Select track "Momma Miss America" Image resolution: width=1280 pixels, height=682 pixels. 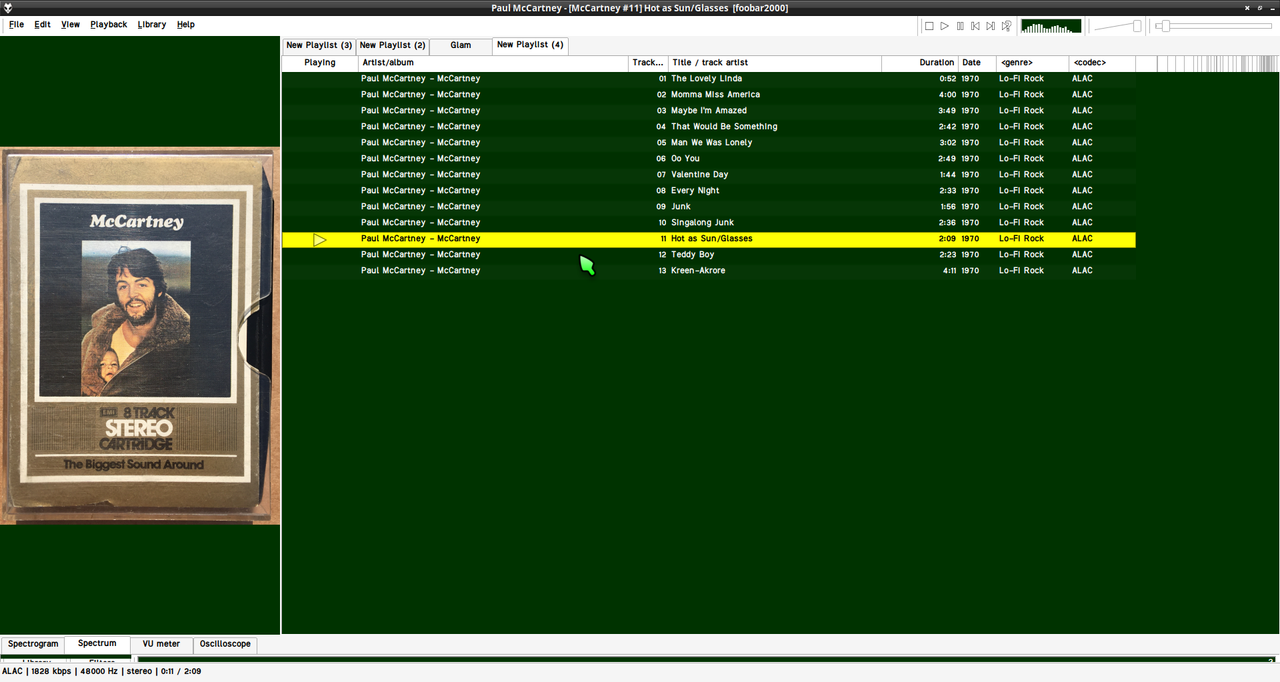709,94
